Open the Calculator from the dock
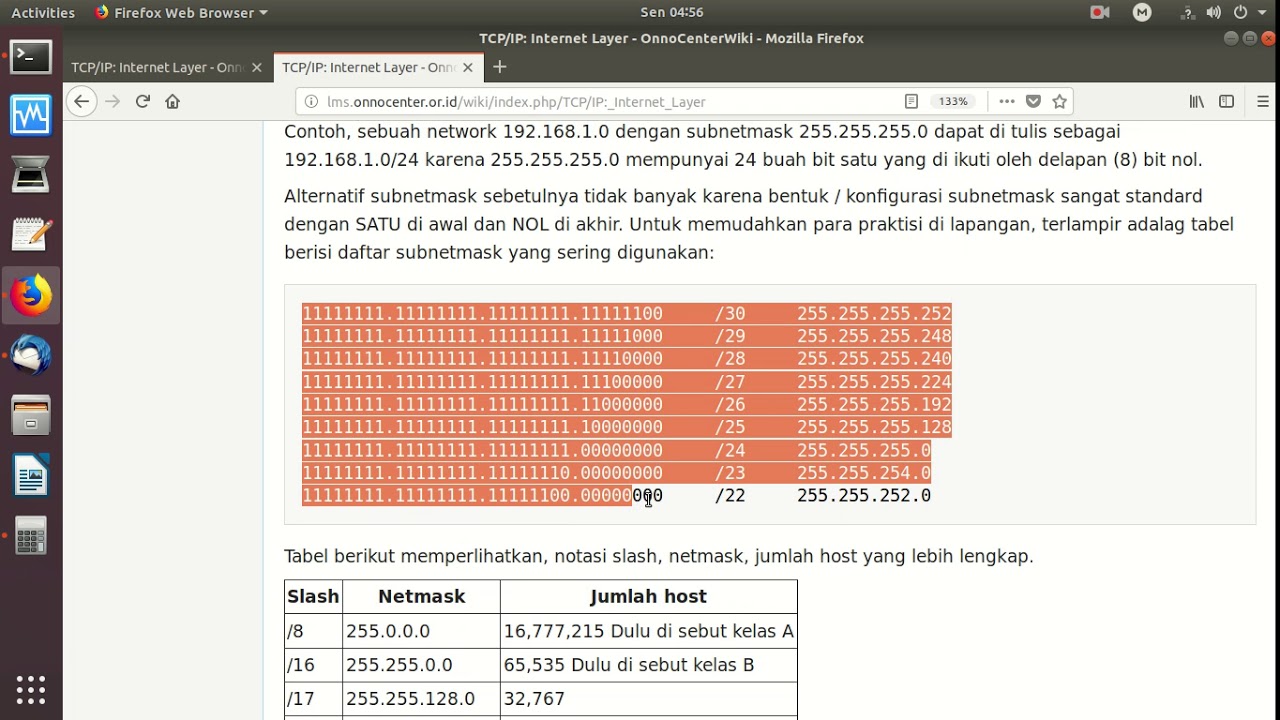 click(31, 536)
